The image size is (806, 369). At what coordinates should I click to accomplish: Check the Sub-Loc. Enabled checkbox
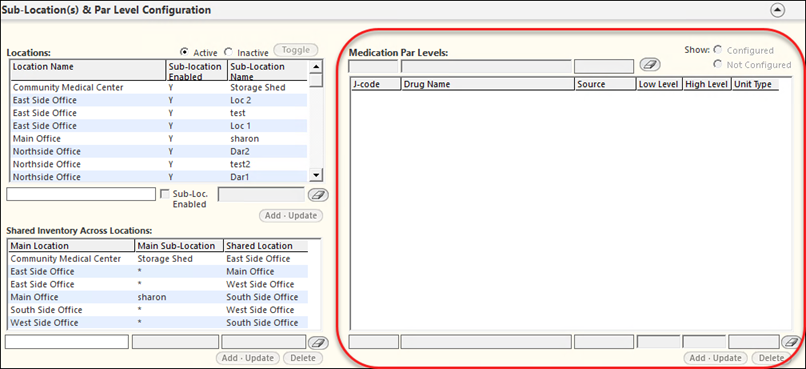[165, 194]
